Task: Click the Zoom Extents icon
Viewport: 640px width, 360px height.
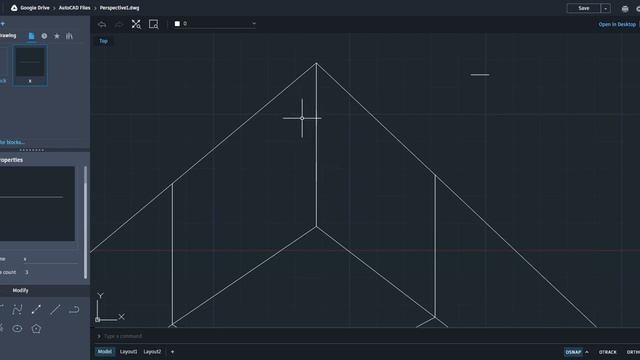Action: coord(136,24)
